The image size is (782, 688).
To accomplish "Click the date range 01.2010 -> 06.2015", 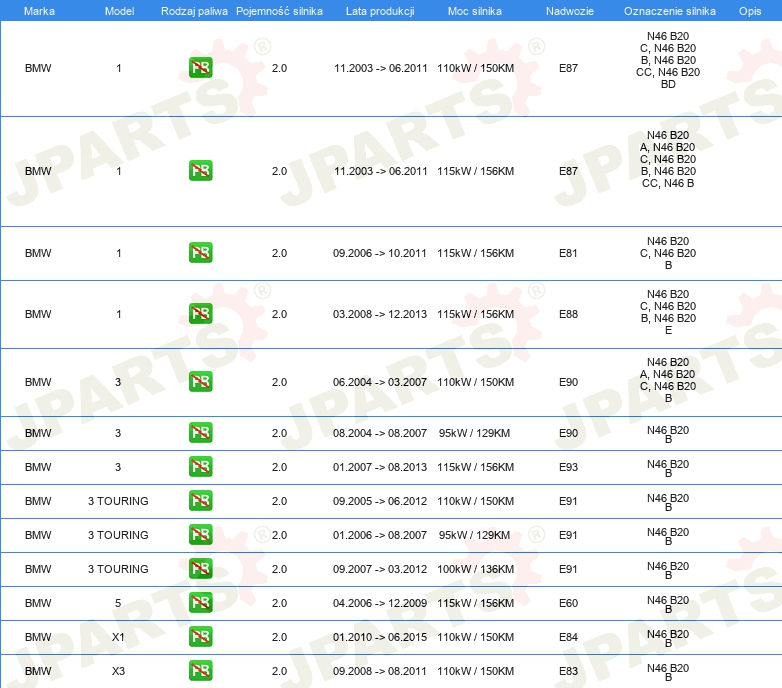I will click(380, 637).
